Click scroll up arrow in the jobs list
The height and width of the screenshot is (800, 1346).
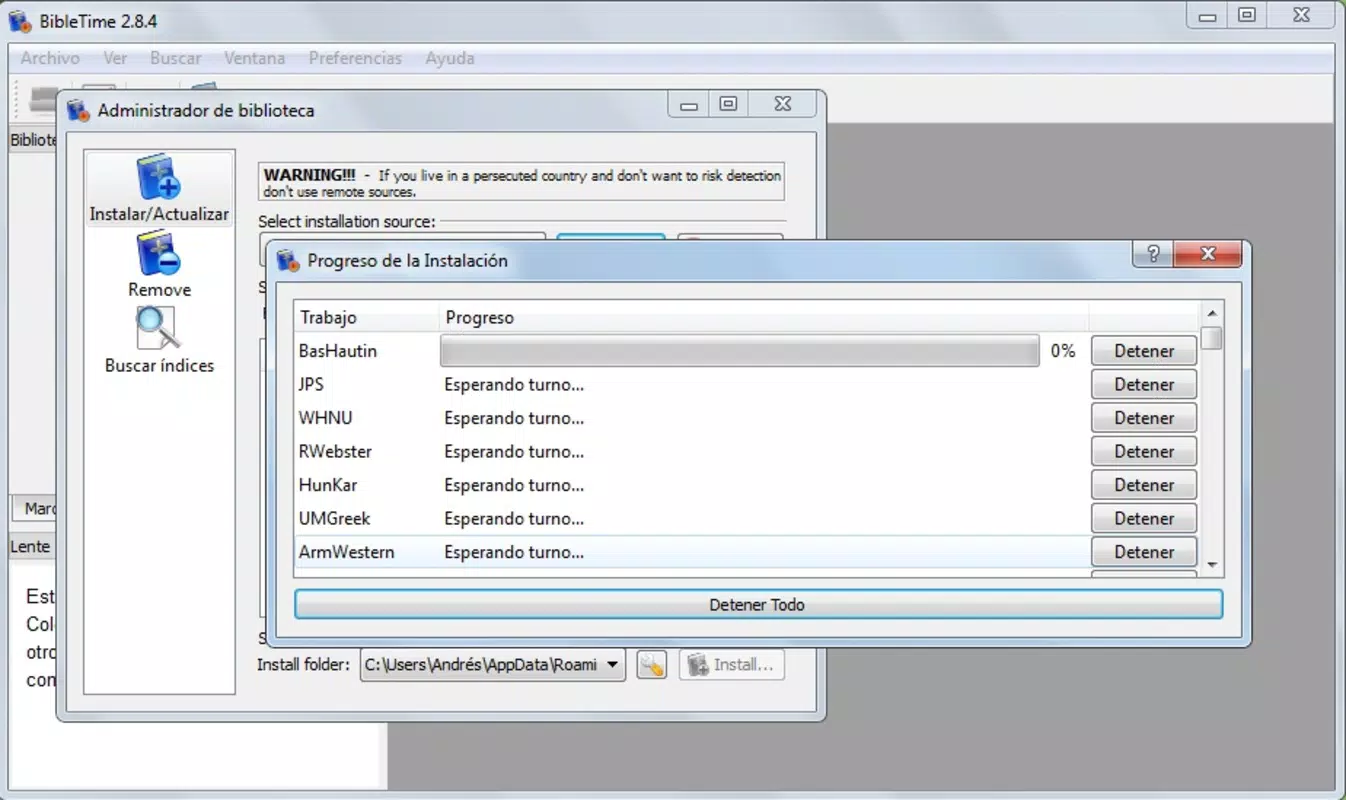pyautogui.click(x=1212, y=314)
